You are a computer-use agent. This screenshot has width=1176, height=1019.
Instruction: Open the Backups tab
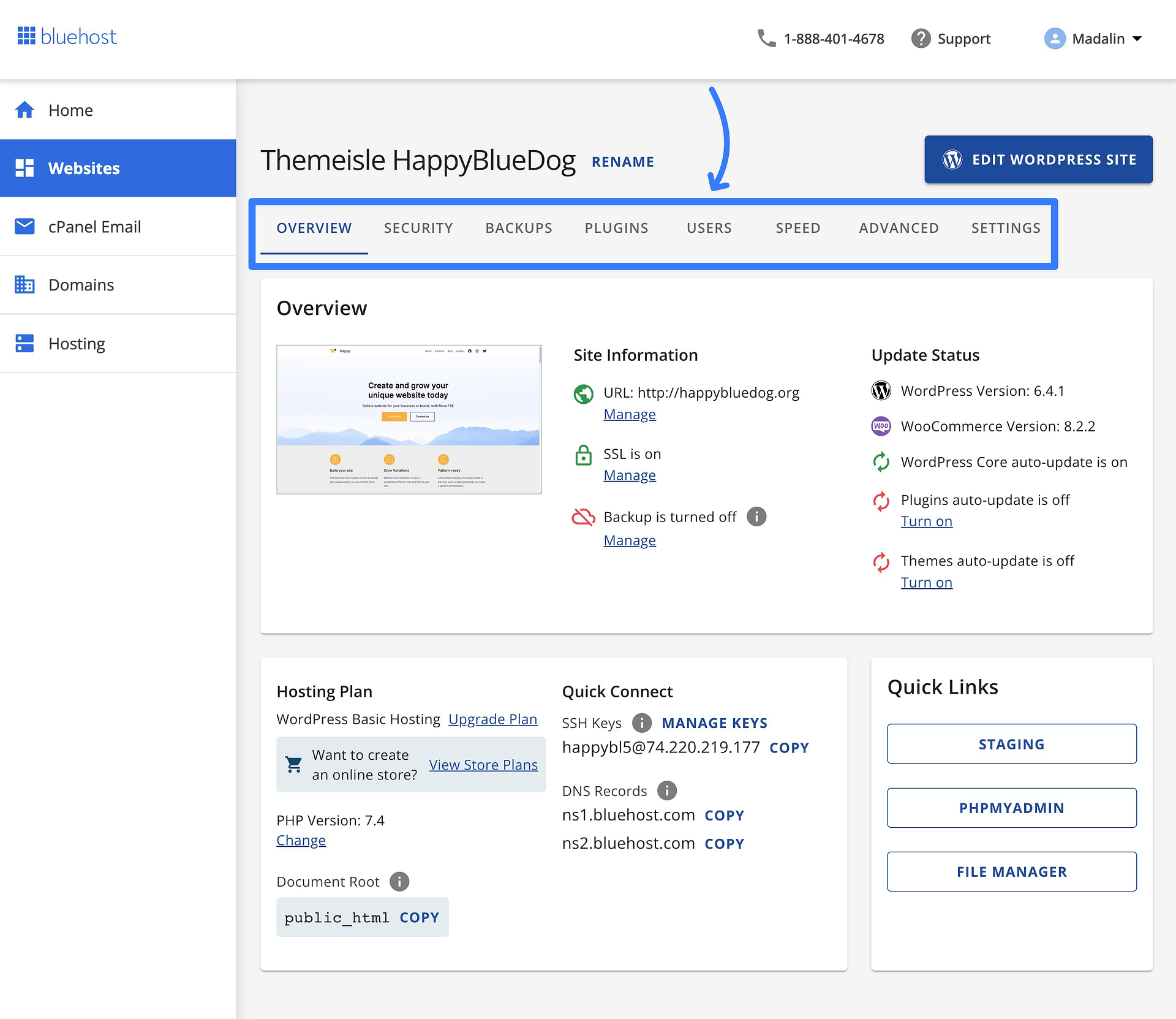pos(519,228)
